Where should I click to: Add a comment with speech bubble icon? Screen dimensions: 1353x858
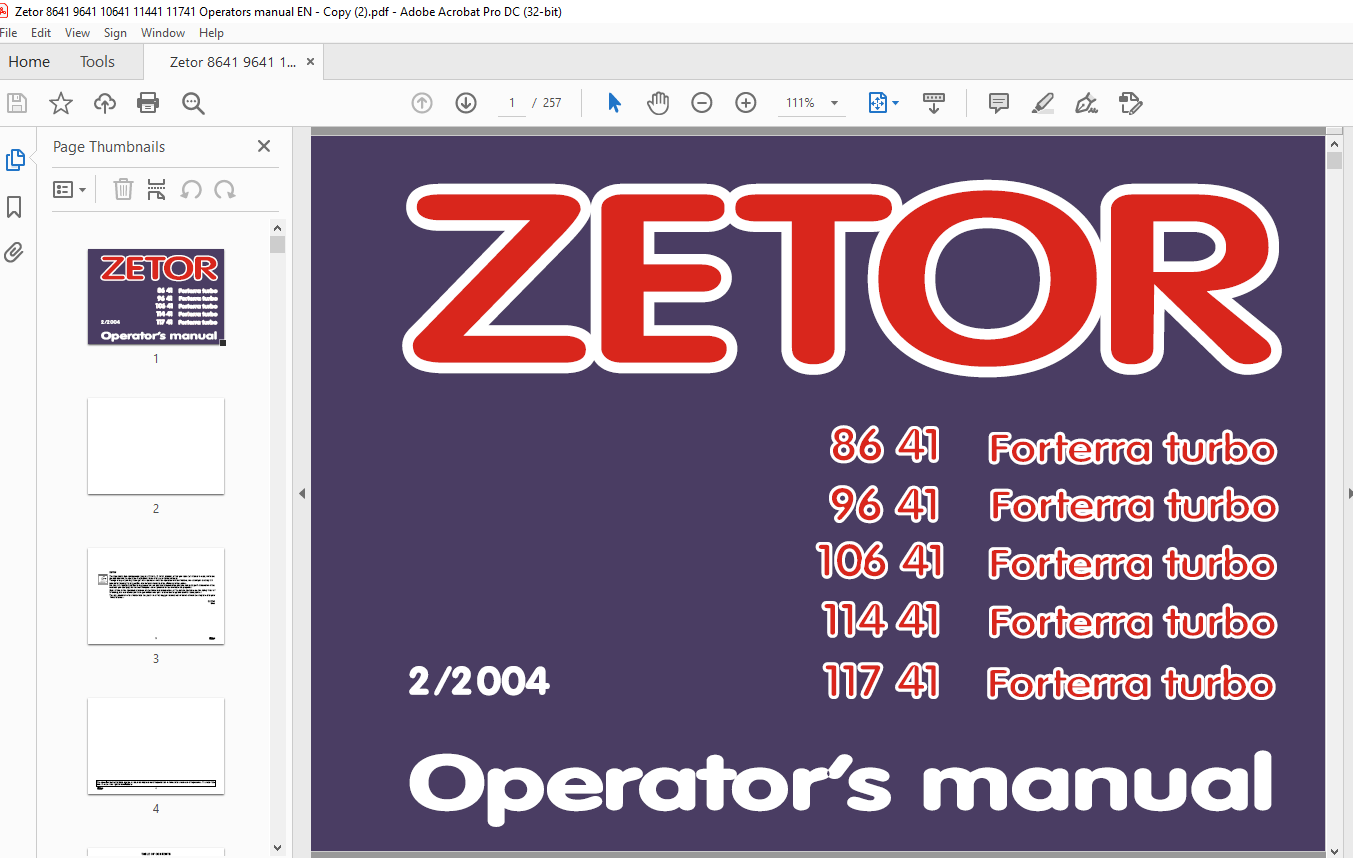(x=998, y=103)
